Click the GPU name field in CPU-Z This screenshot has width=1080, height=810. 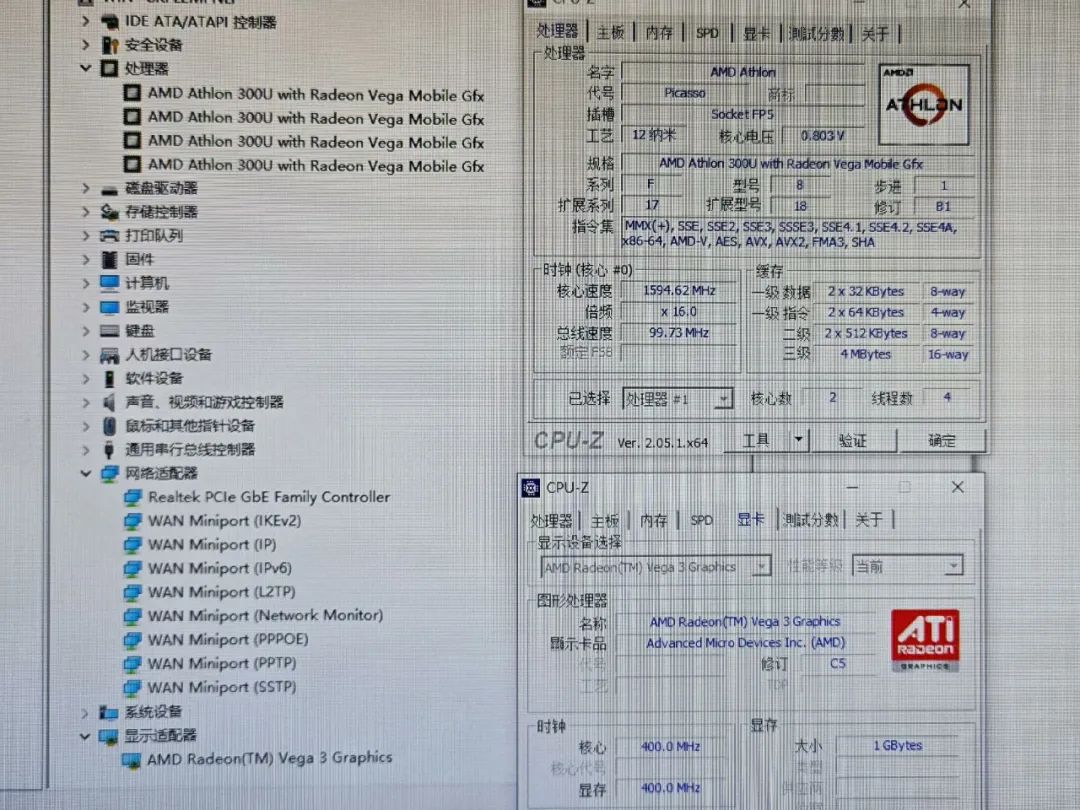coord(745,622)
